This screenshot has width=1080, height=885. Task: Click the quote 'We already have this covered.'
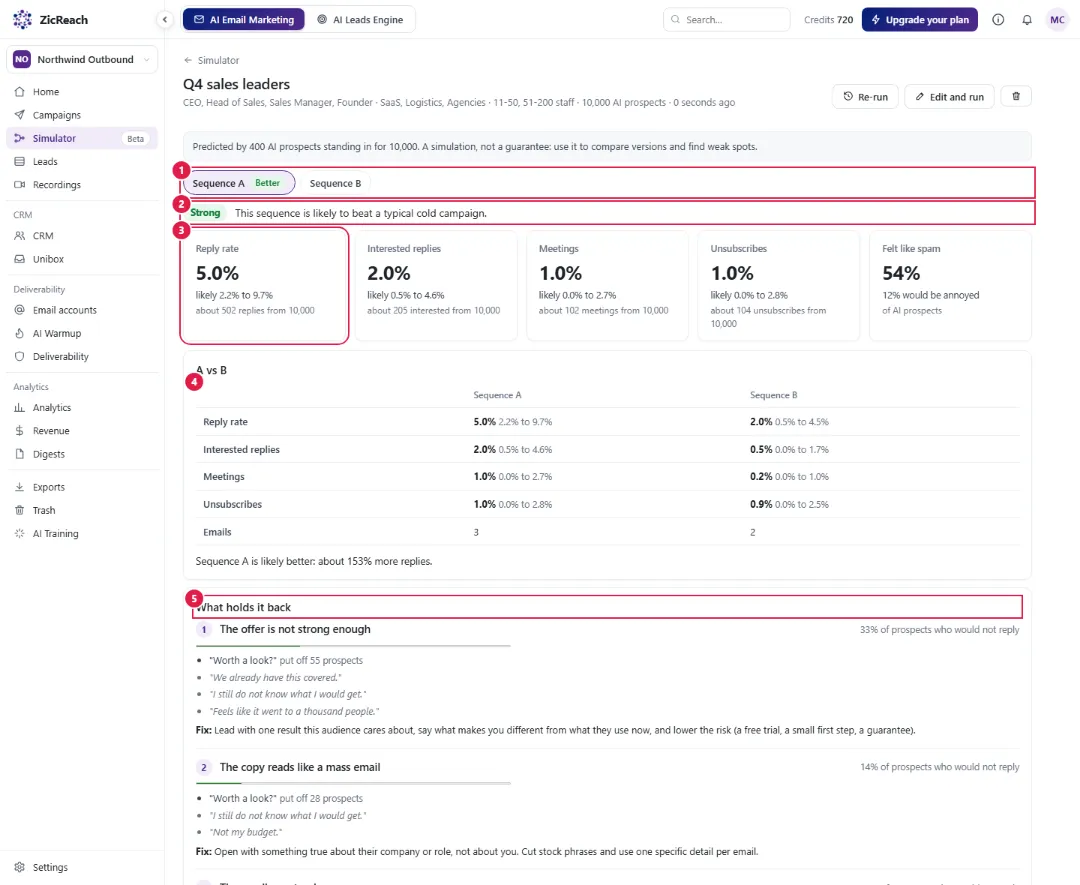click(x=276, y=678)
